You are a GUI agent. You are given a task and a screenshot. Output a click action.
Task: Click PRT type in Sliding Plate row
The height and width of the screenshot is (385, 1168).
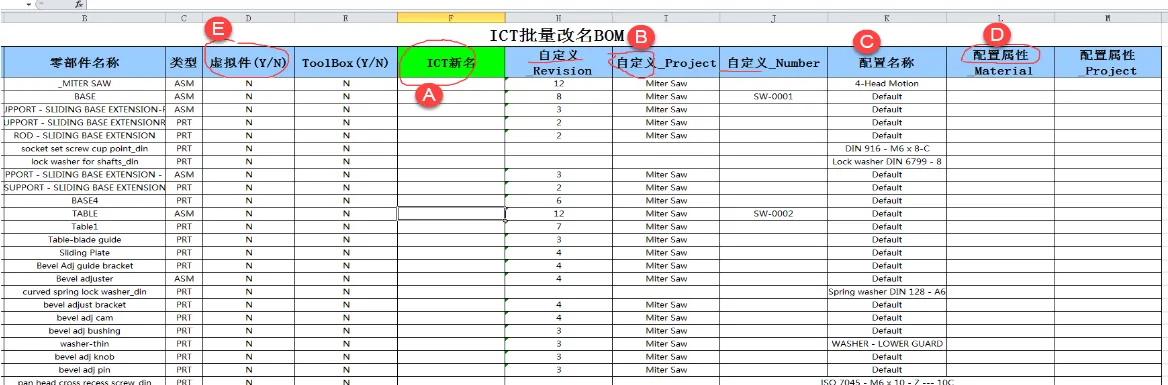click(184, 252)
